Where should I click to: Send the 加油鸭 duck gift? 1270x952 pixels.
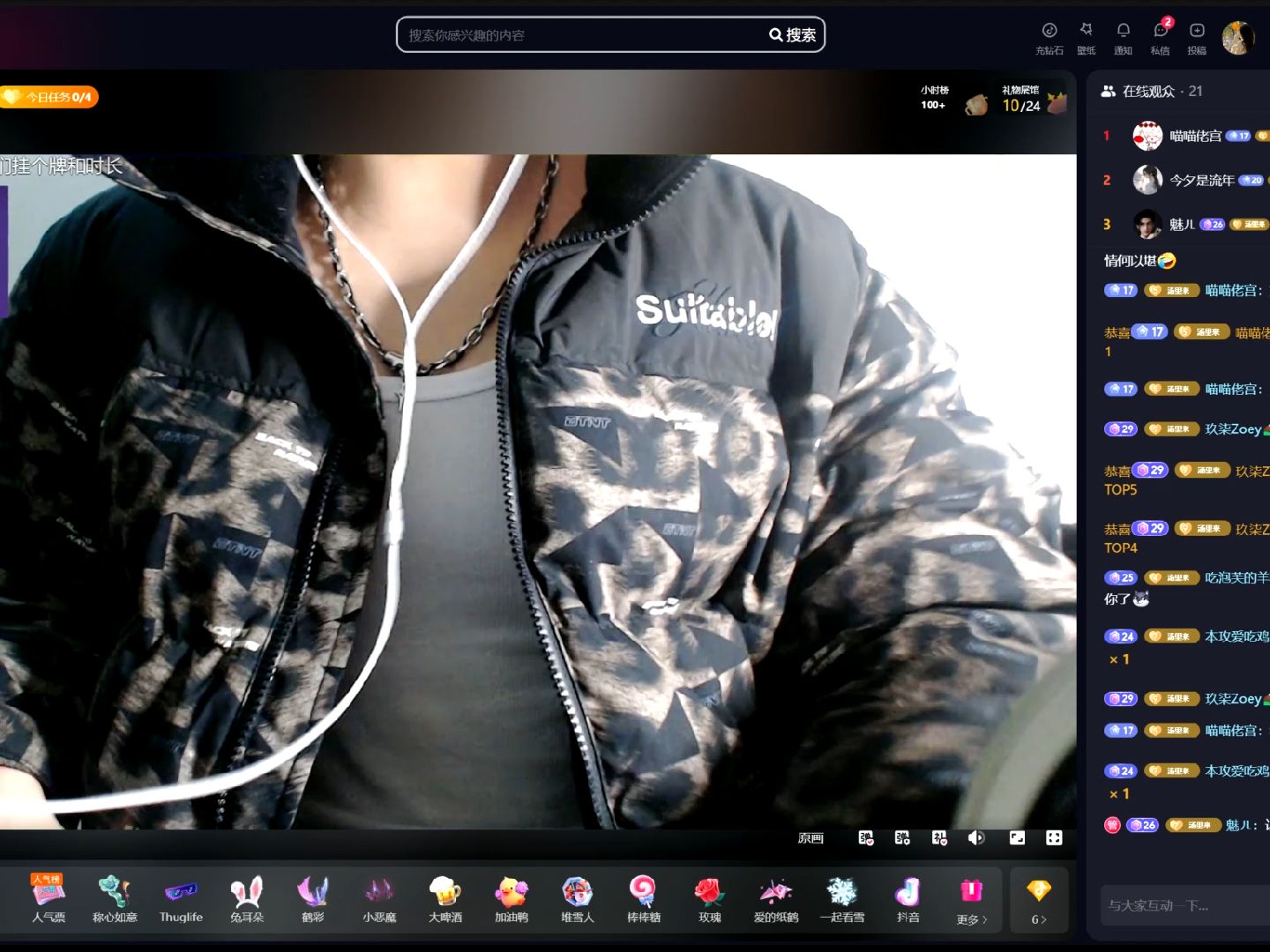coord(512,899)
